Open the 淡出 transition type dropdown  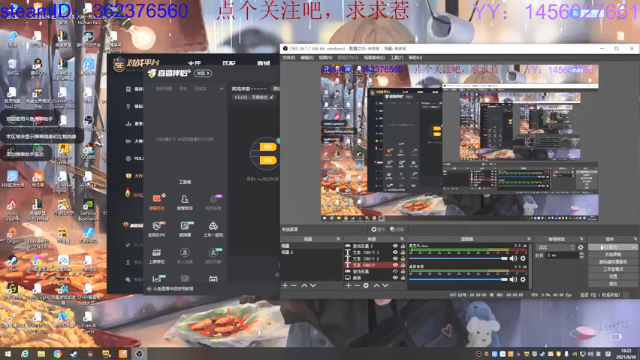pyautogui.click(x=556, y=247)
